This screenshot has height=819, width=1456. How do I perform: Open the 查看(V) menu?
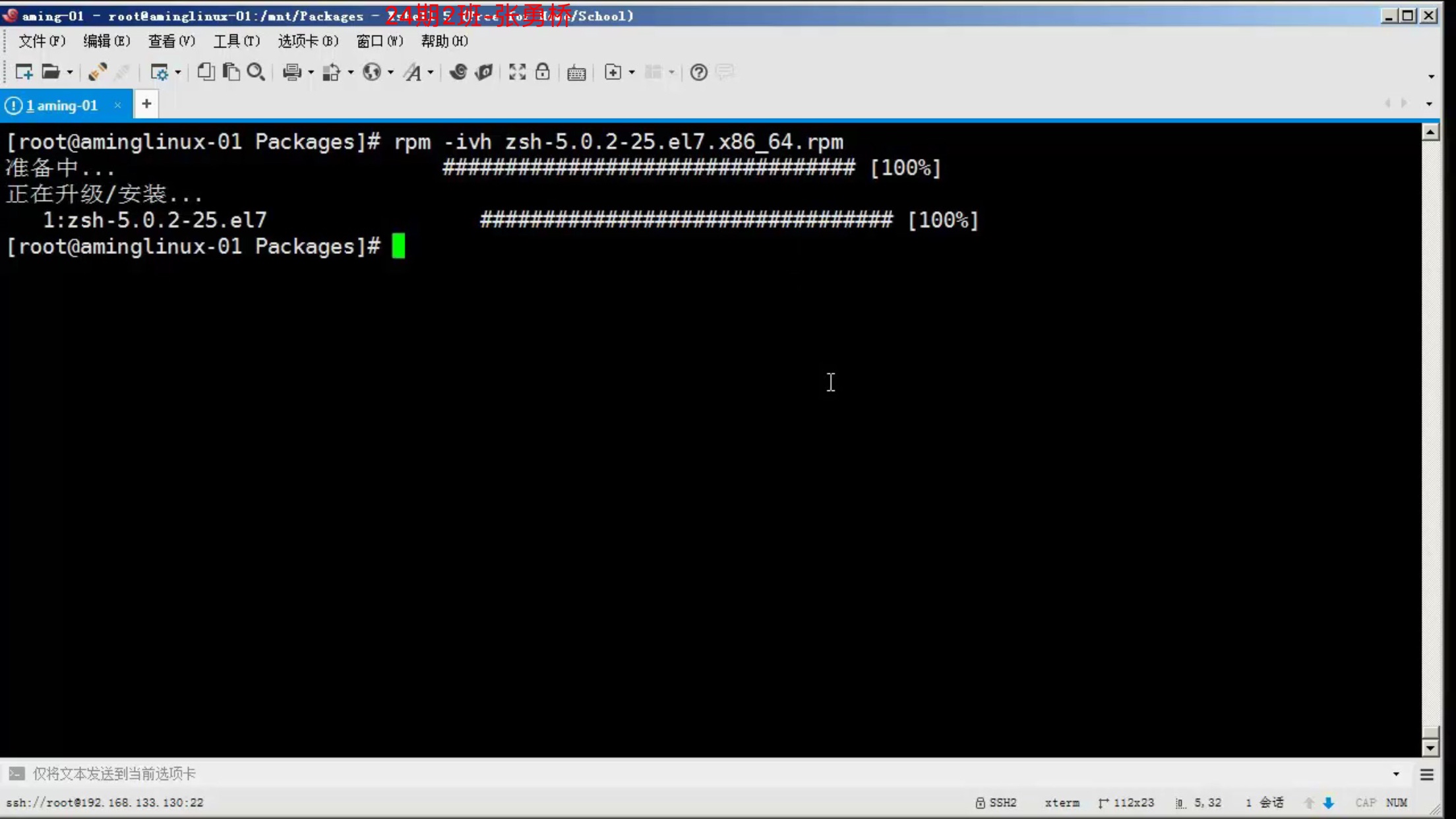pyautogui.click(x=171, y=41)
